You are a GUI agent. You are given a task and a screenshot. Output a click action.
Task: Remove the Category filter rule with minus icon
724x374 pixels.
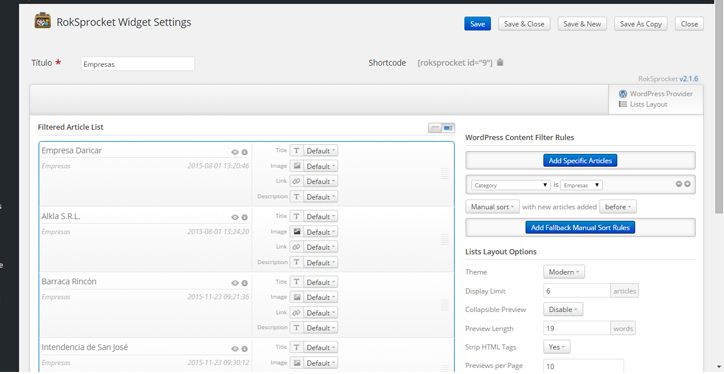[679, 184]
